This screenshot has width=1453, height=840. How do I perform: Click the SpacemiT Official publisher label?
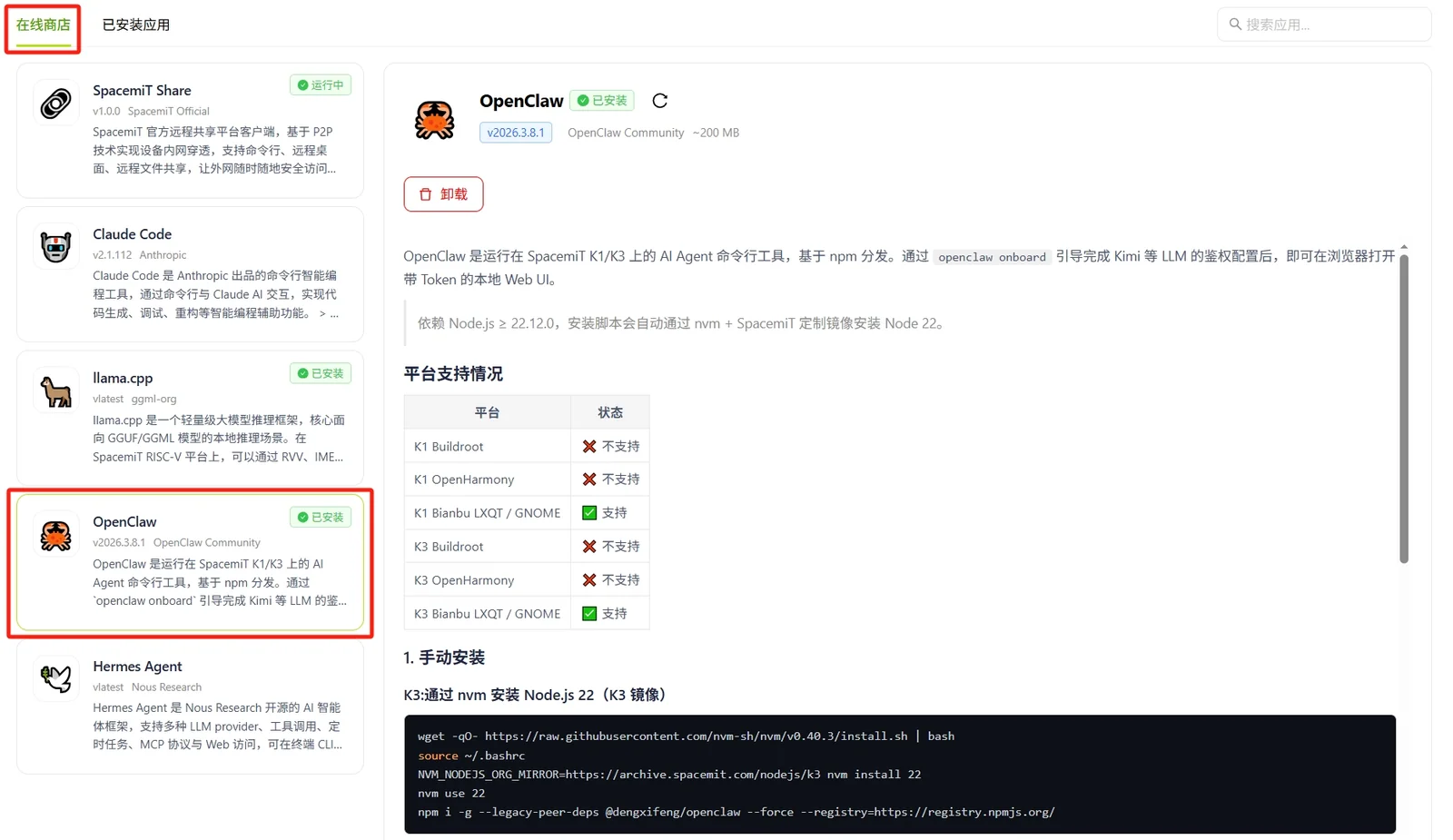tap(168, 112)
